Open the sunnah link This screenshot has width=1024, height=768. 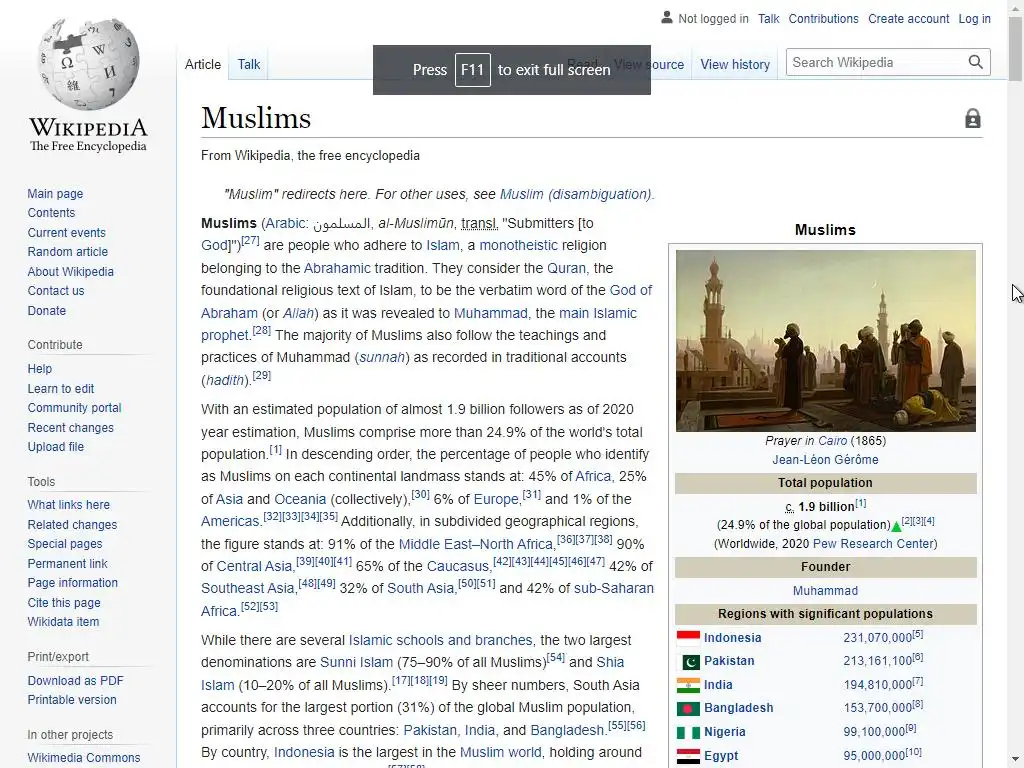[382, 358]
